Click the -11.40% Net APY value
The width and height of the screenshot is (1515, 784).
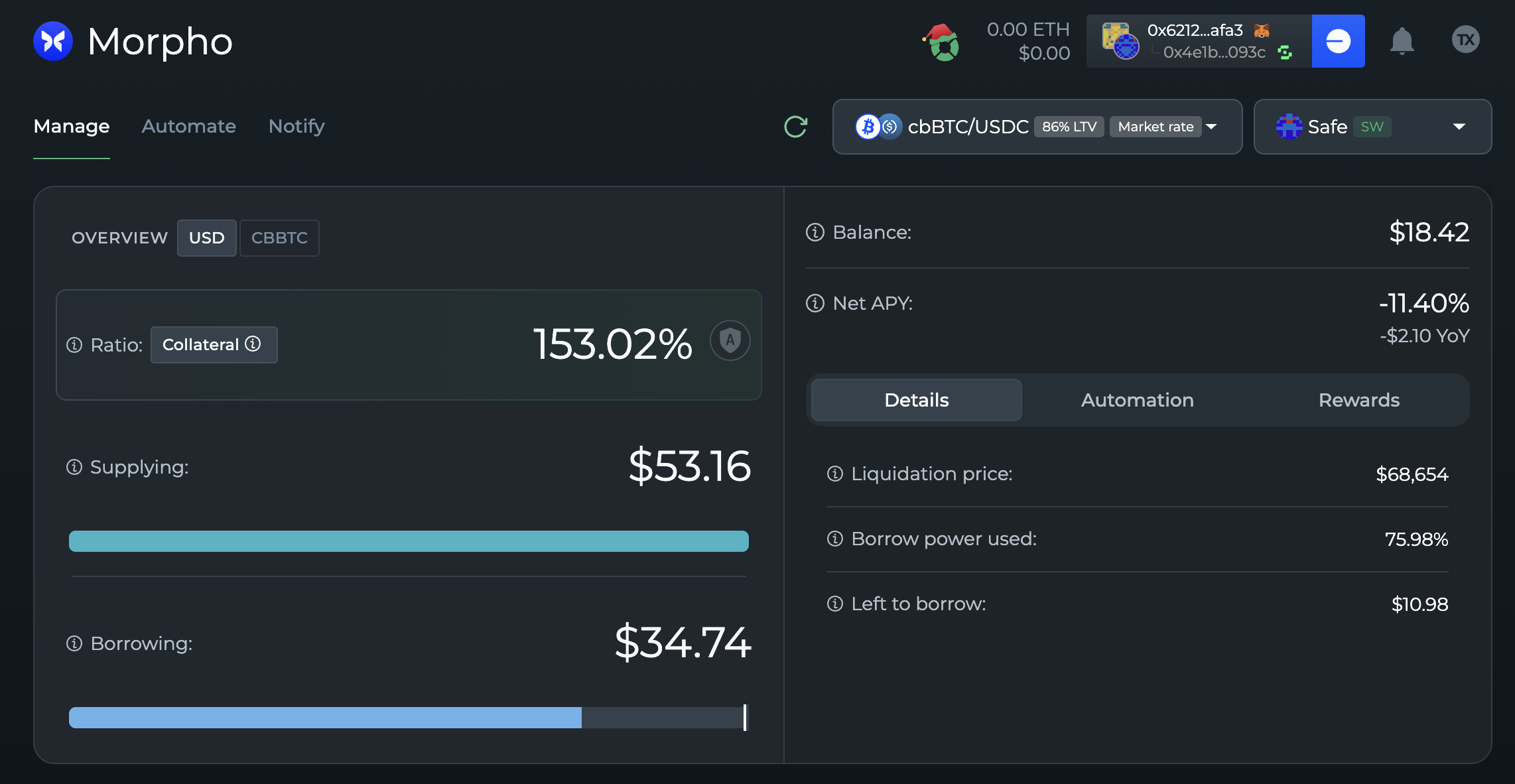(1424, 303)
